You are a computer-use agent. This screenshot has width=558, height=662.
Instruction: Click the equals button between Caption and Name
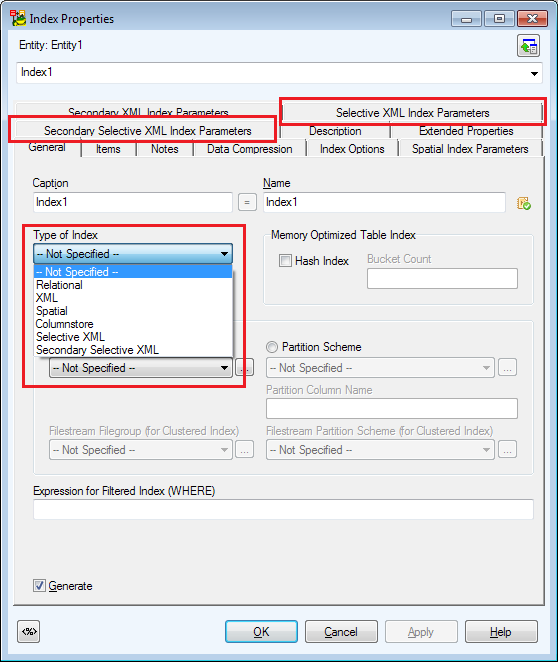coord(247,202)
